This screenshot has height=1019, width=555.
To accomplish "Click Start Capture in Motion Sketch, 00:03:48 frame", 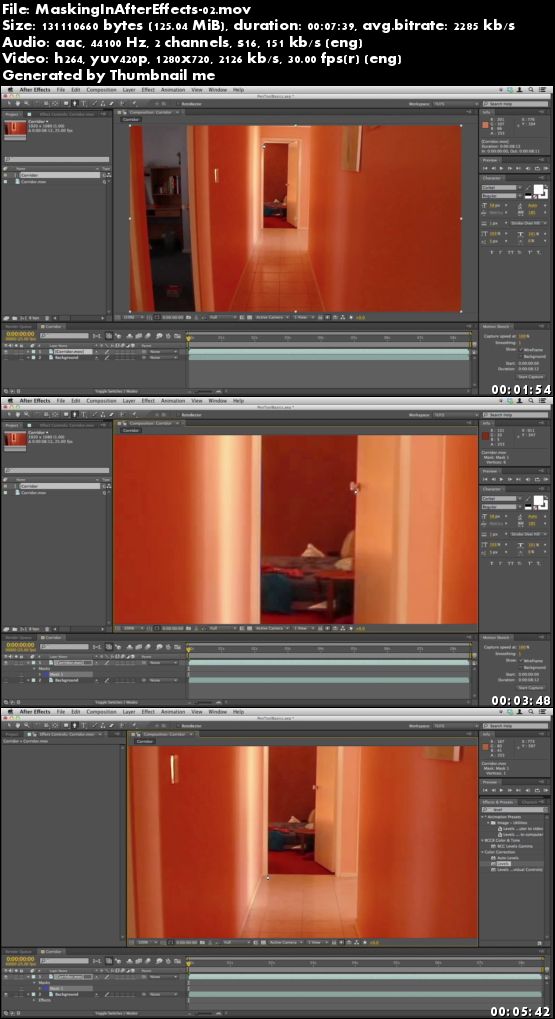I will 531,688.
